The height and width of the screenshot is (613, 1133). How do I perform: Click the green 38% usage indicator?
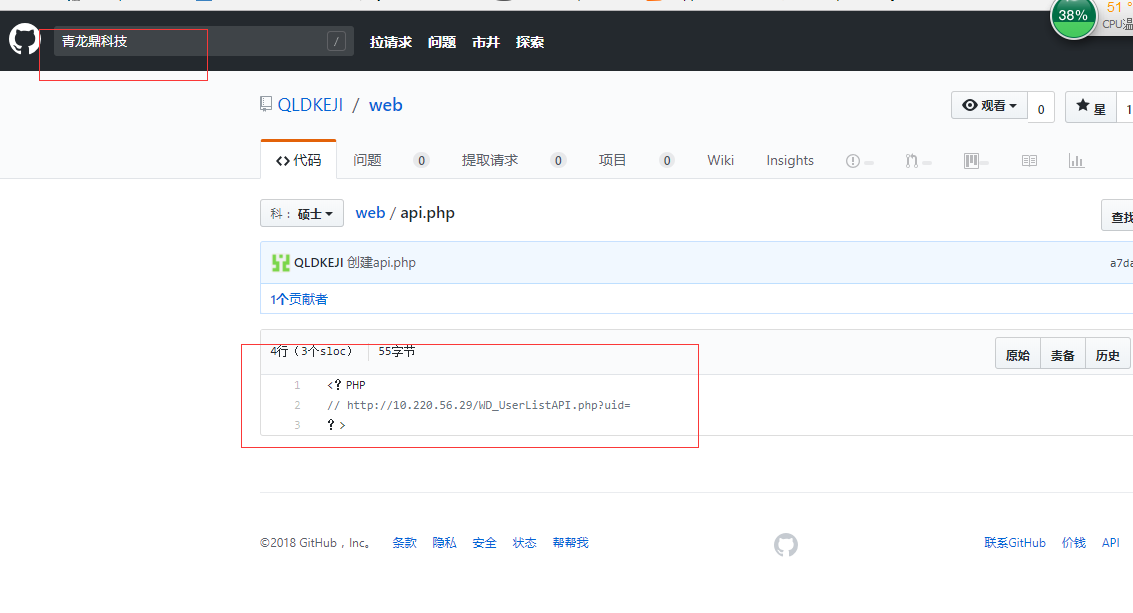pos(1073,17)
